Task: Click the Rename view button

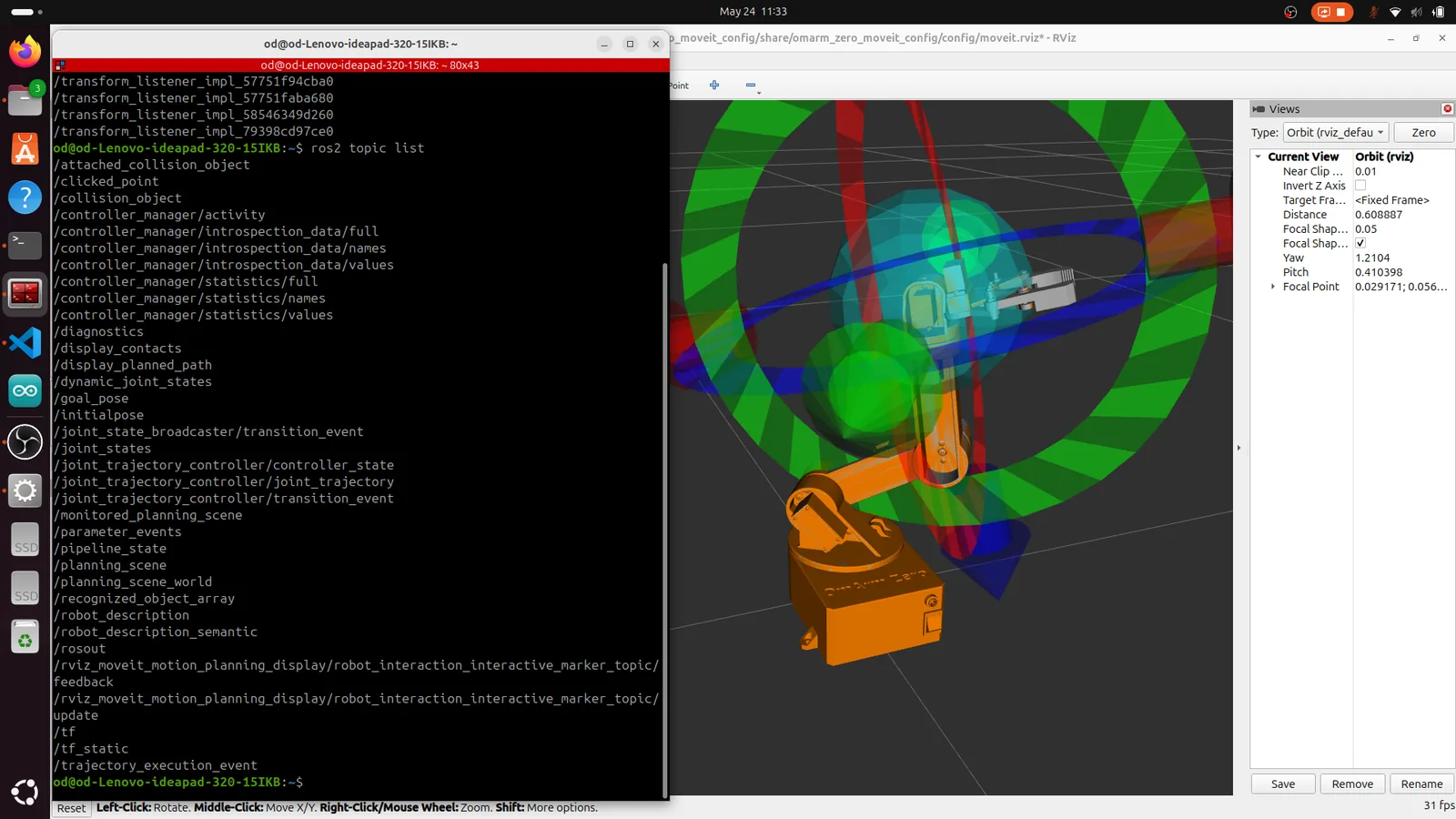Action: pyautogui.click(x=1421, y=784)
